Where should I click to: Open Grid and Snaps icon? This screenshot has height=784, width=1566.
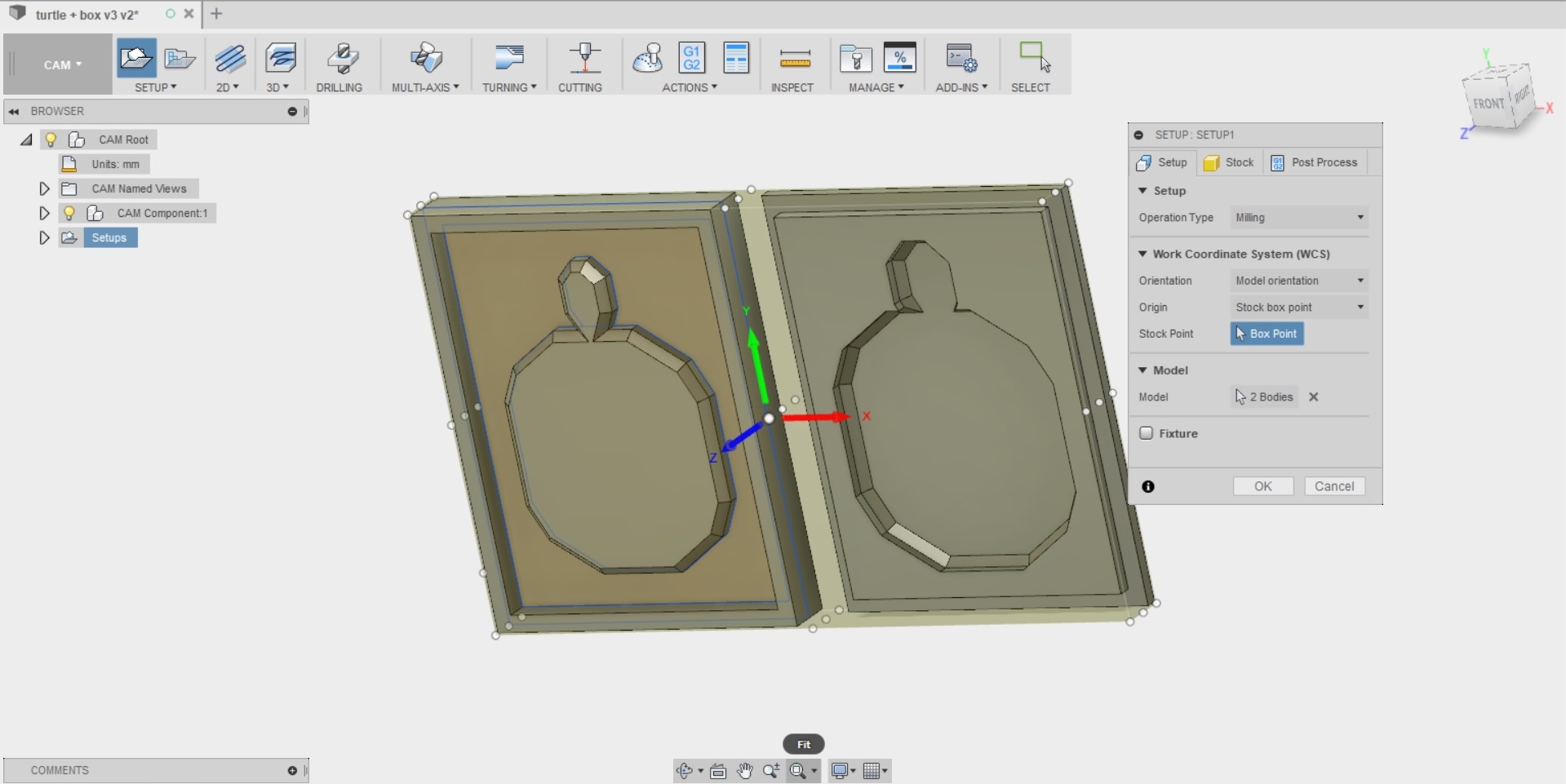(872, 771)
